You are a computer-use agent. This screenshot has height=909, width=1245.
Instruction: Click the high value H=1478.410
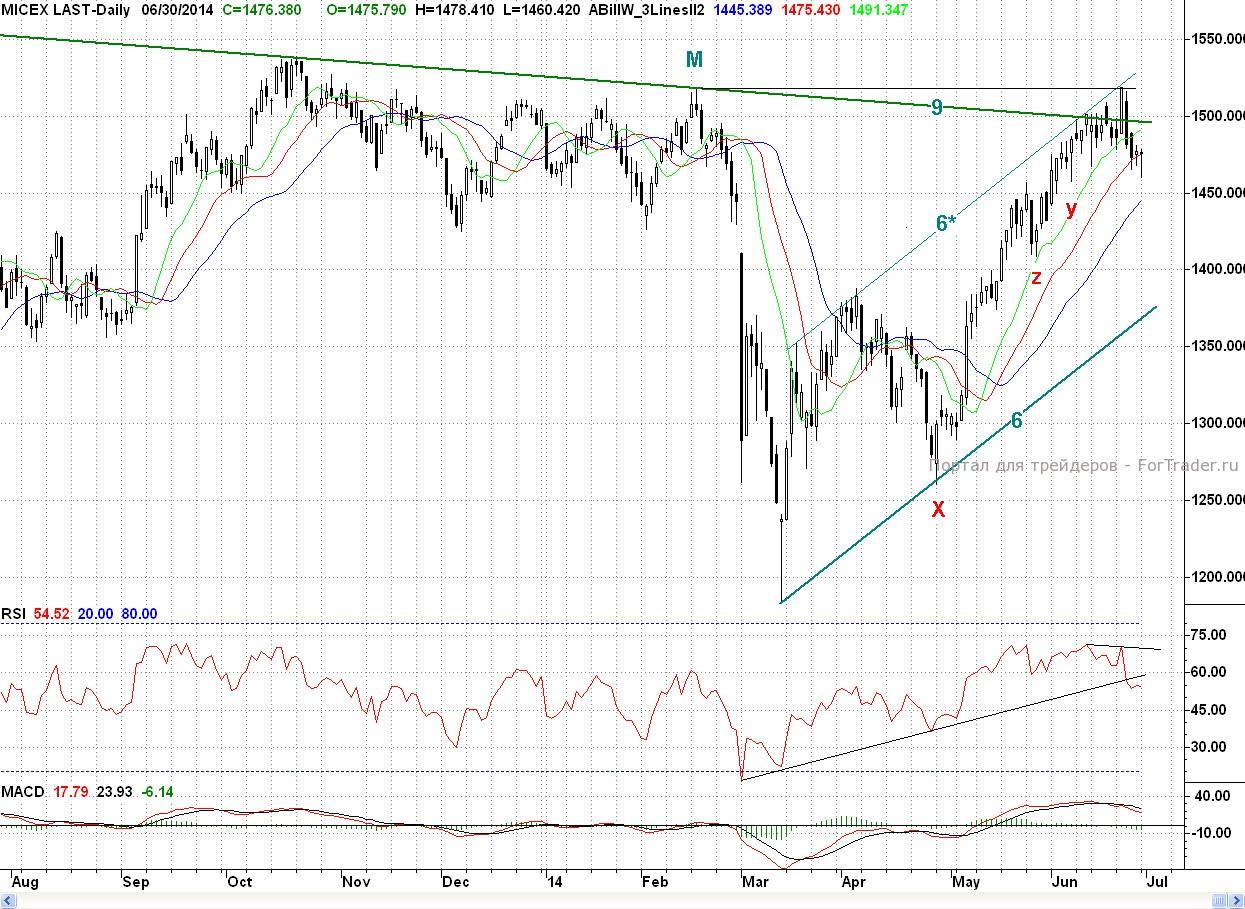pyautogui.click(x=454, y=8)
